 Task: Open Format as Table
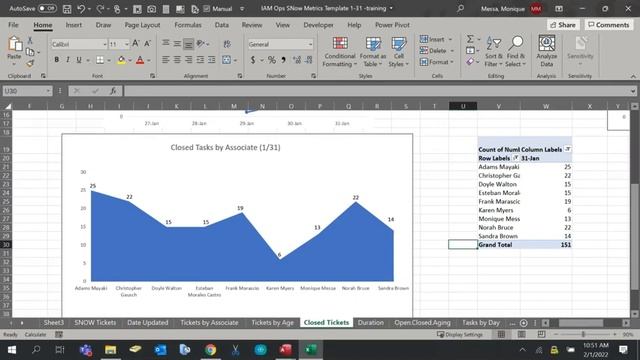tap(373, 52)
